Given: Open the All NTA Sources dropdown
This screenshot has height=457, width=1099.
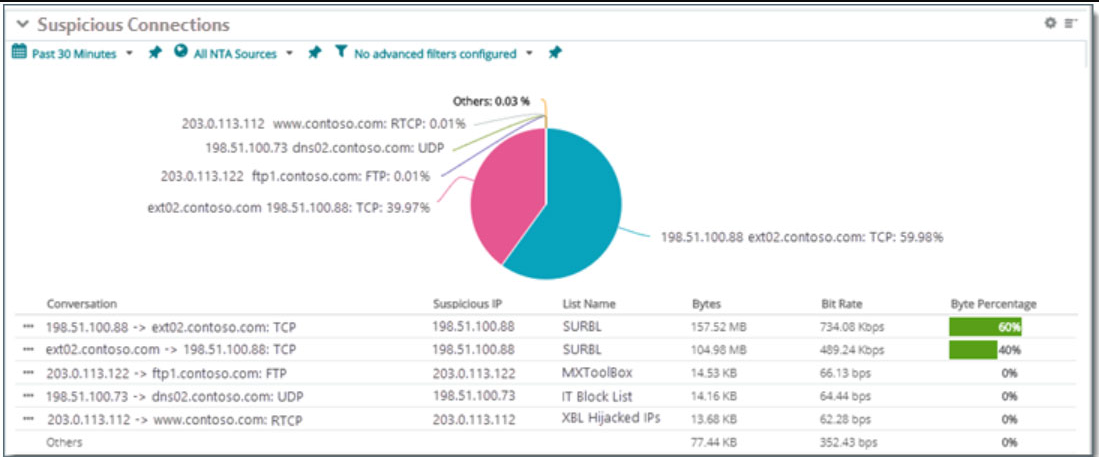Looking at the screenshot, I should (289, 54).
